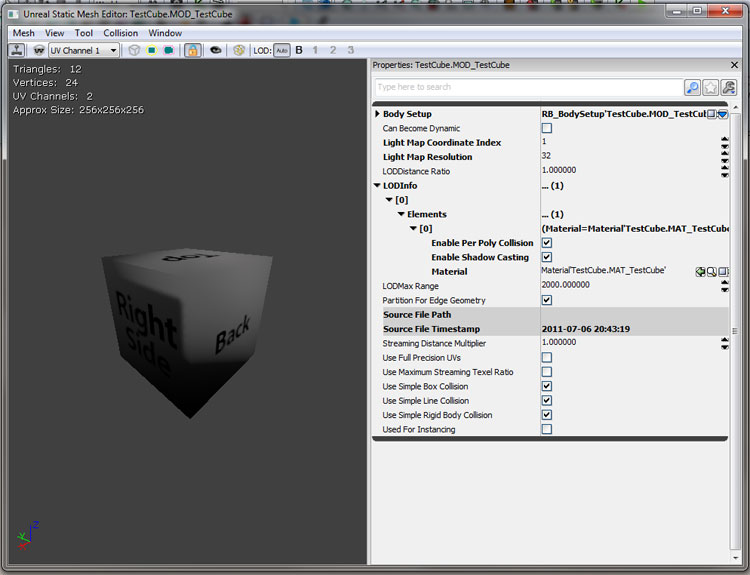This screenshot has height=575, width=750.
Task: Uncheck Use Simple Line Collision
Action: tap(547, 400)
